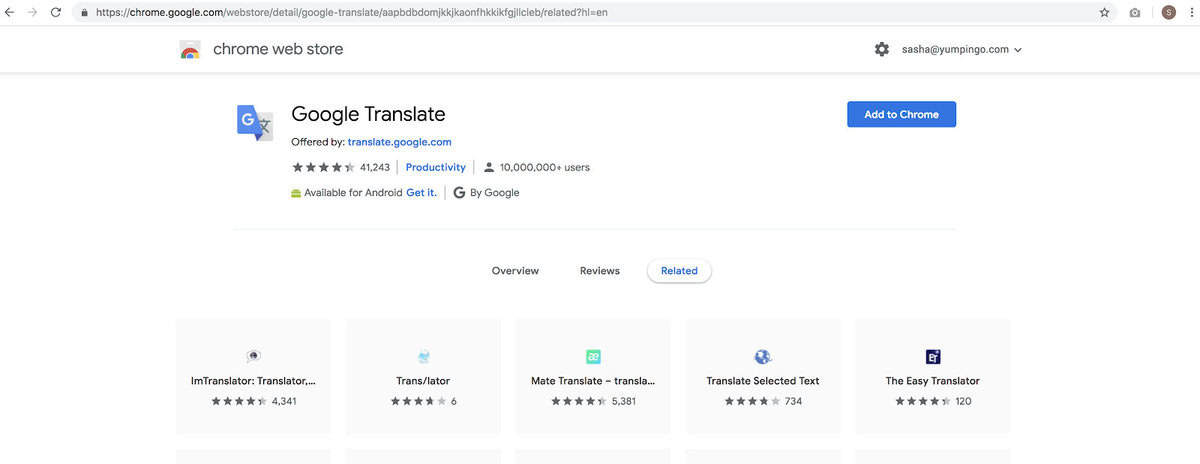Click the 'Get it.' Android link
Screen dimensions: 1200x464
pyautogui.click(x=421, y=193)
